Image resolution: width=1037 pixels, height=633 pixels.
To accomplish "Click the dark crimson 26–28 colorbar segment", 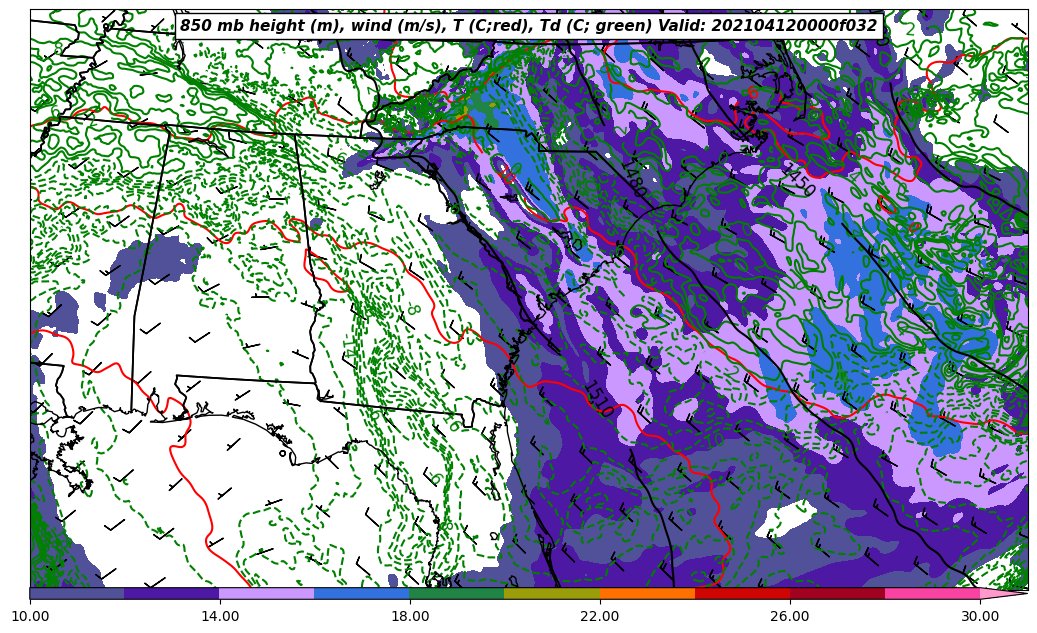I will point(837,593).
